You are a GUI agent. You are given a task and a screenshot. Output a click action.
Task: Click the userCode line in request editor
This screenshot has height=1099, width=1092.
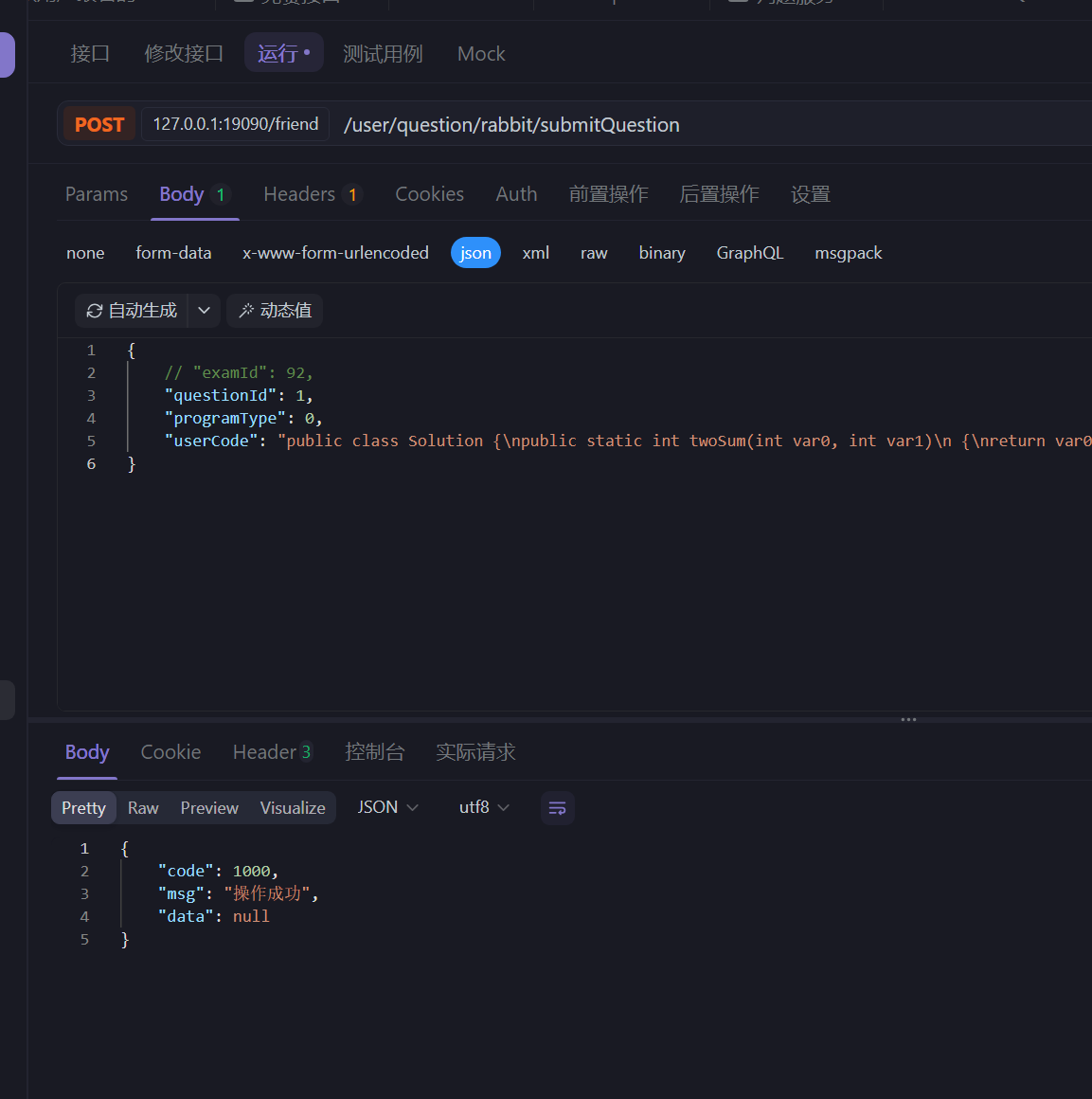(628, 441)
